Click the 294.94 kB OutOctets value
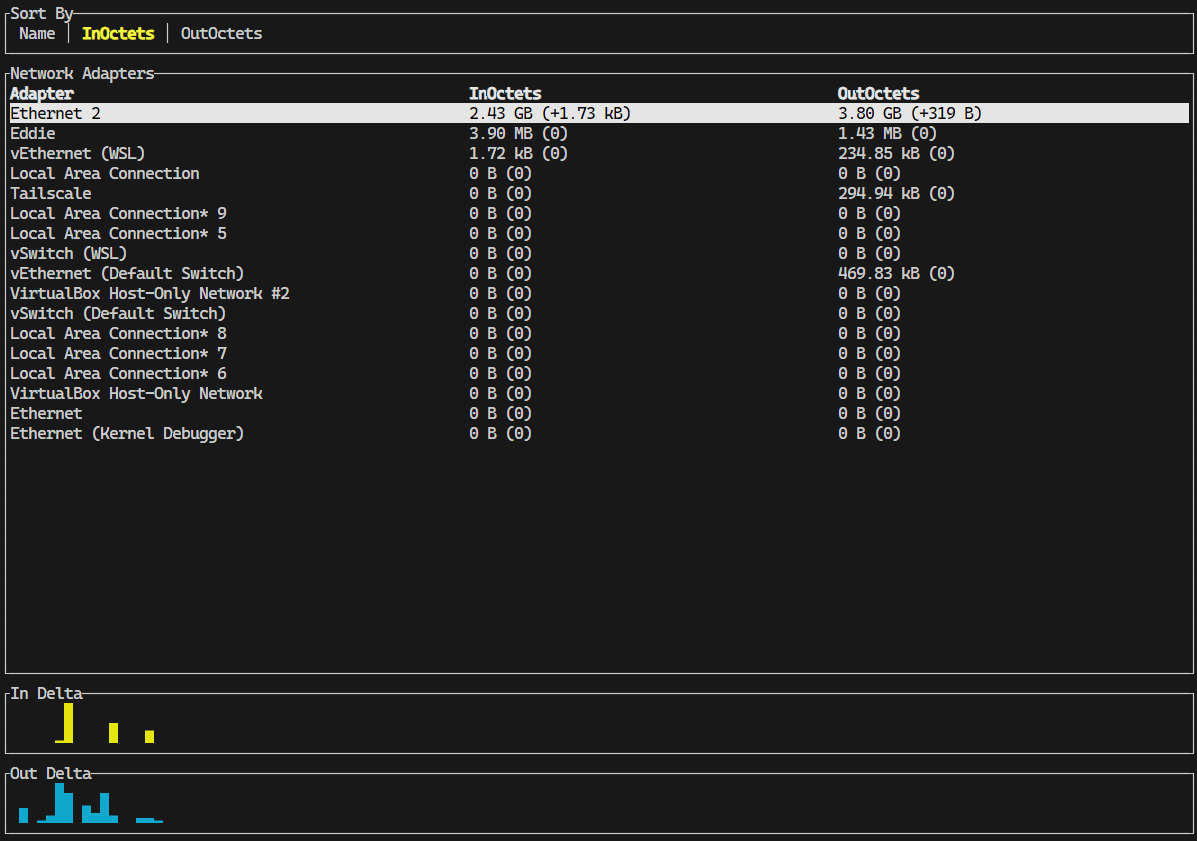The width and height of the screenshot is (1197, 841). 896,193
